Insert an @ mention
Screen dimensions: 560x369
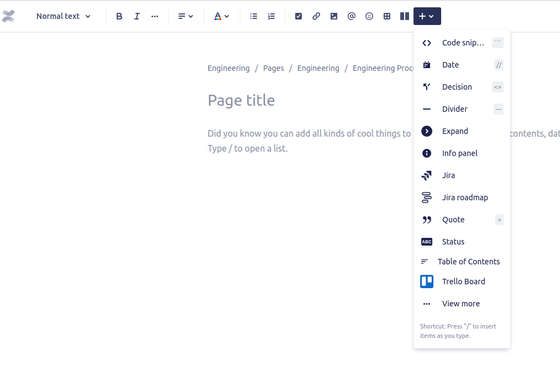pyautogui.click(x=351, y=16)
